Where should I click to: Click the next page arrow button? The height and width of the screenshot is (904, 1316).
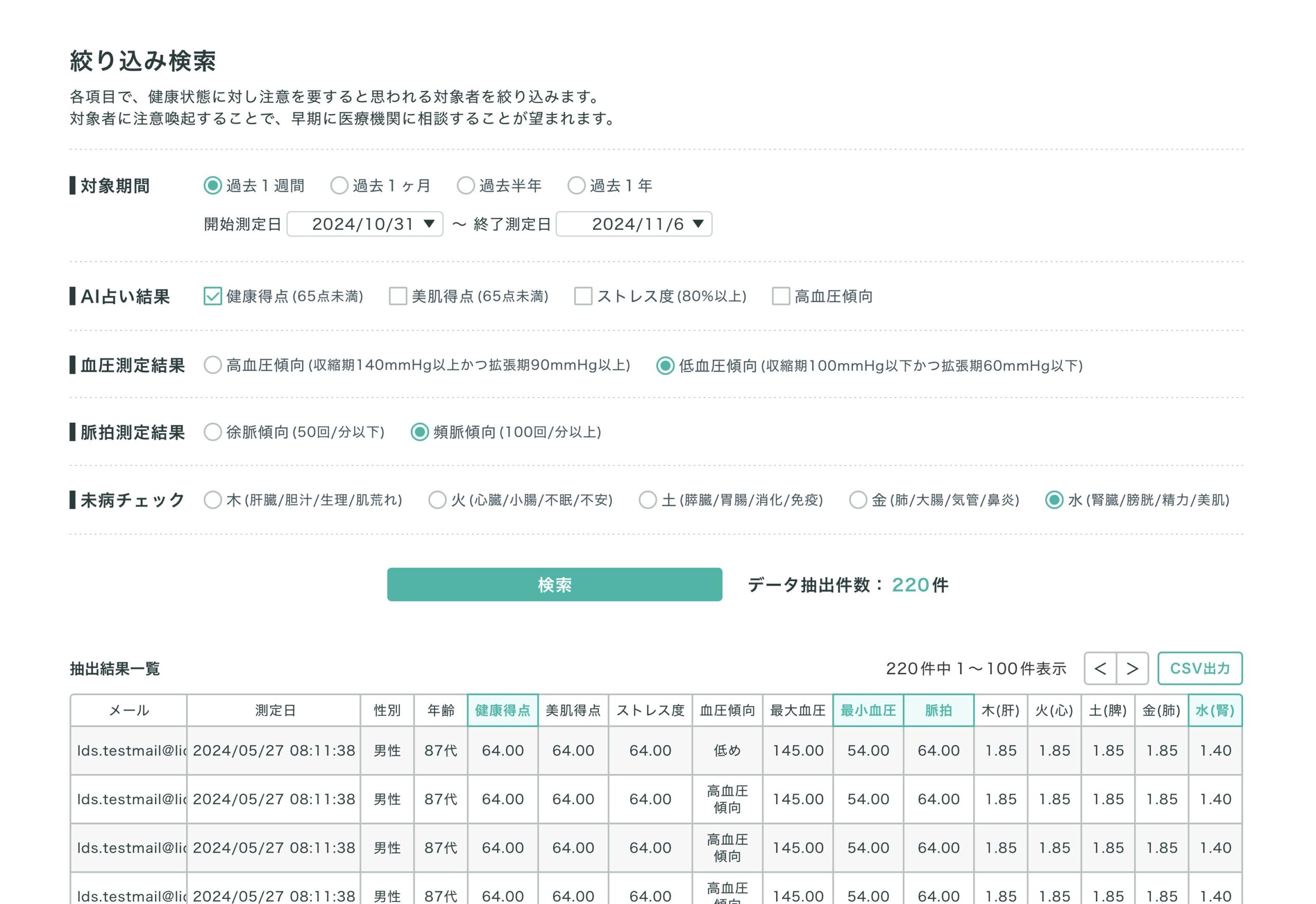pyautogui.click(x=1132, y=668)
